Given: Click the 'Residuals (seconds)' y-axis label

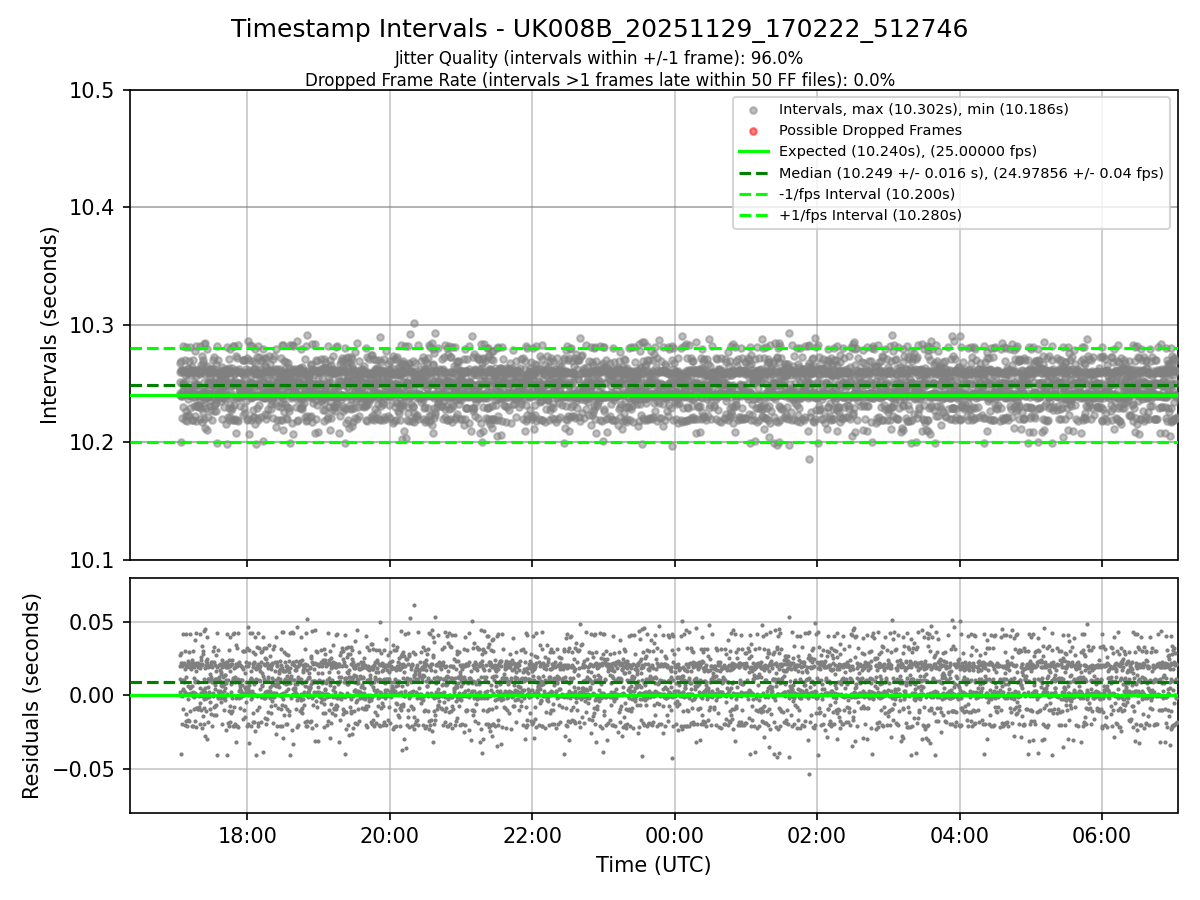Looking at the screenshot, I should (31, 696).
